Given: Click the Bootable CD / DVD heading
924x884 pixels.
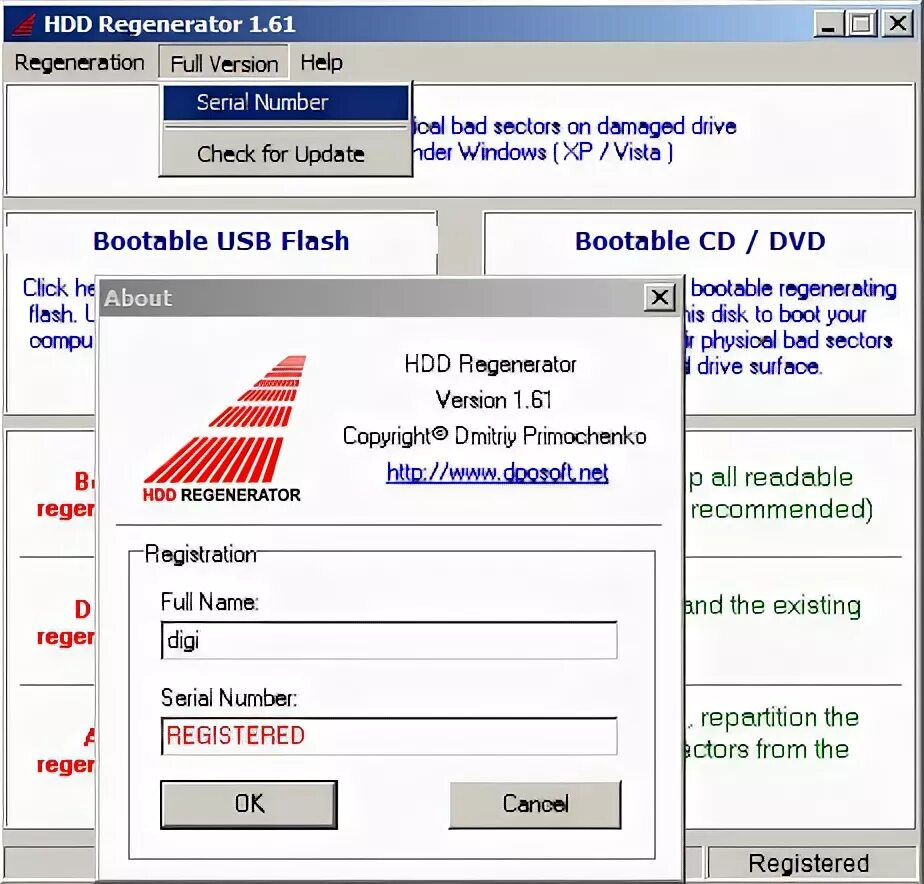Looking at the screenshot, I should (700, 241).
